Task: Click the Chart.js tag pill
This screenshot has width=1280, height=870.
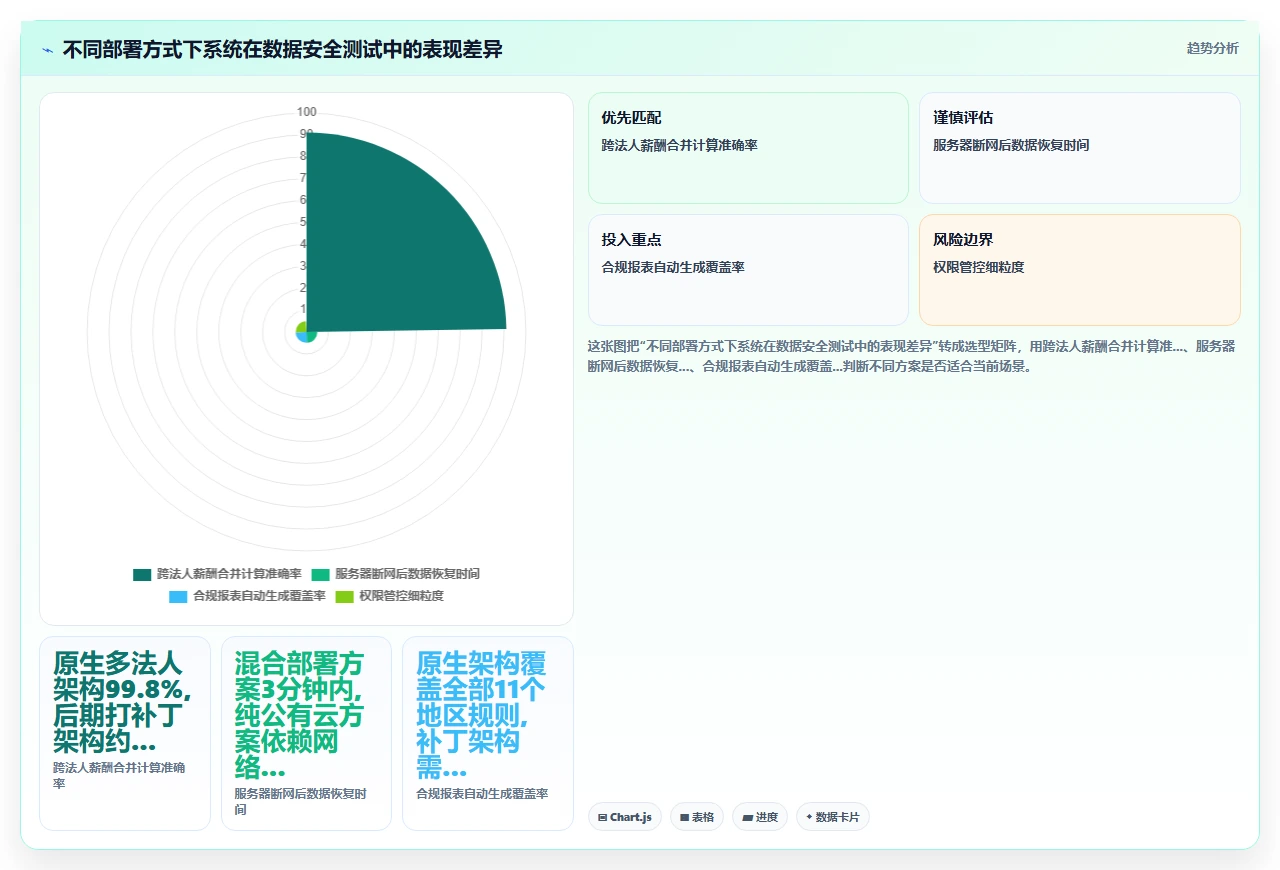Action: [625, 817]
